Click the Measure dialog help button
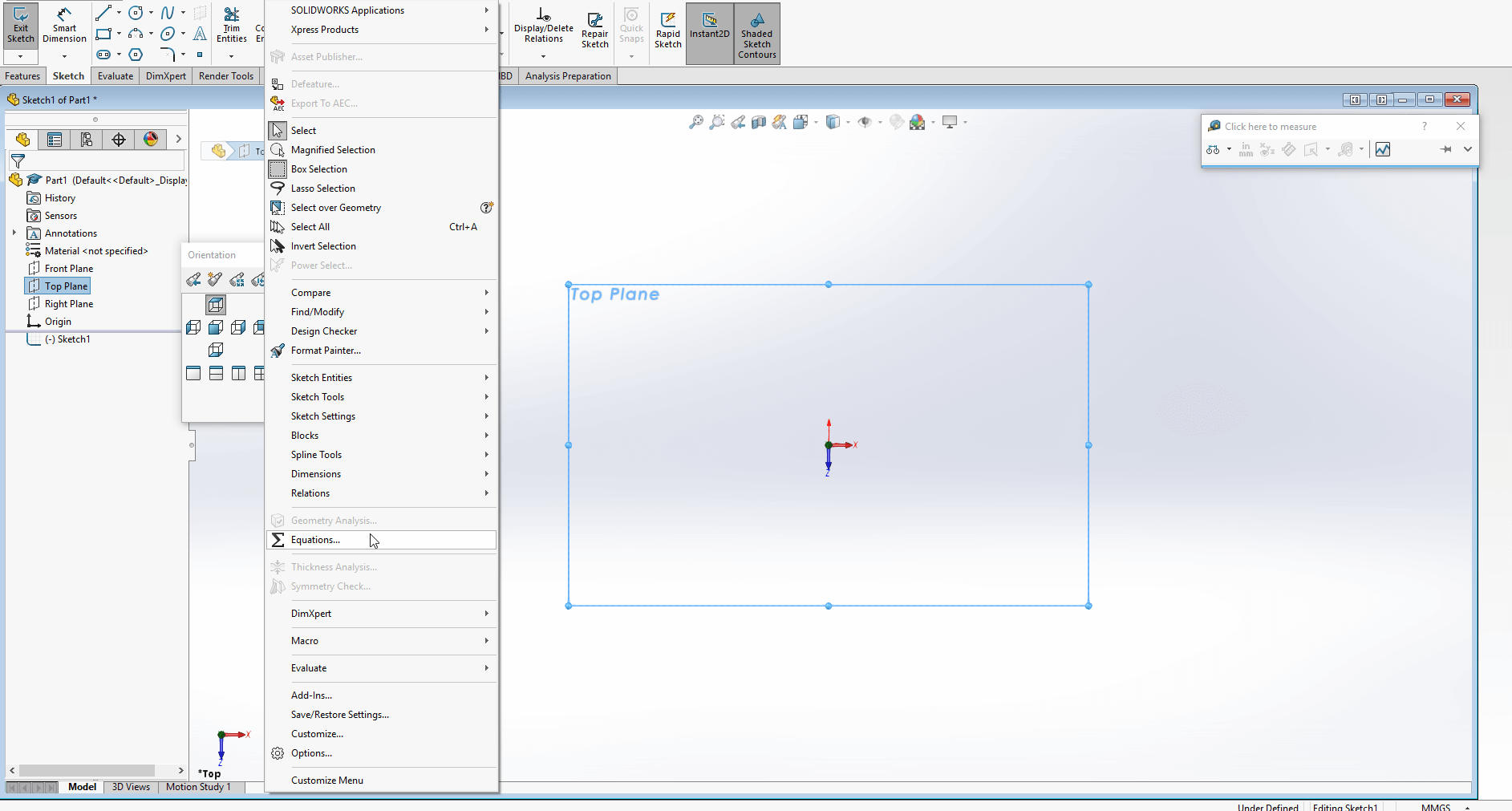Viewport: 1512px width, 811px height. 1425,127
